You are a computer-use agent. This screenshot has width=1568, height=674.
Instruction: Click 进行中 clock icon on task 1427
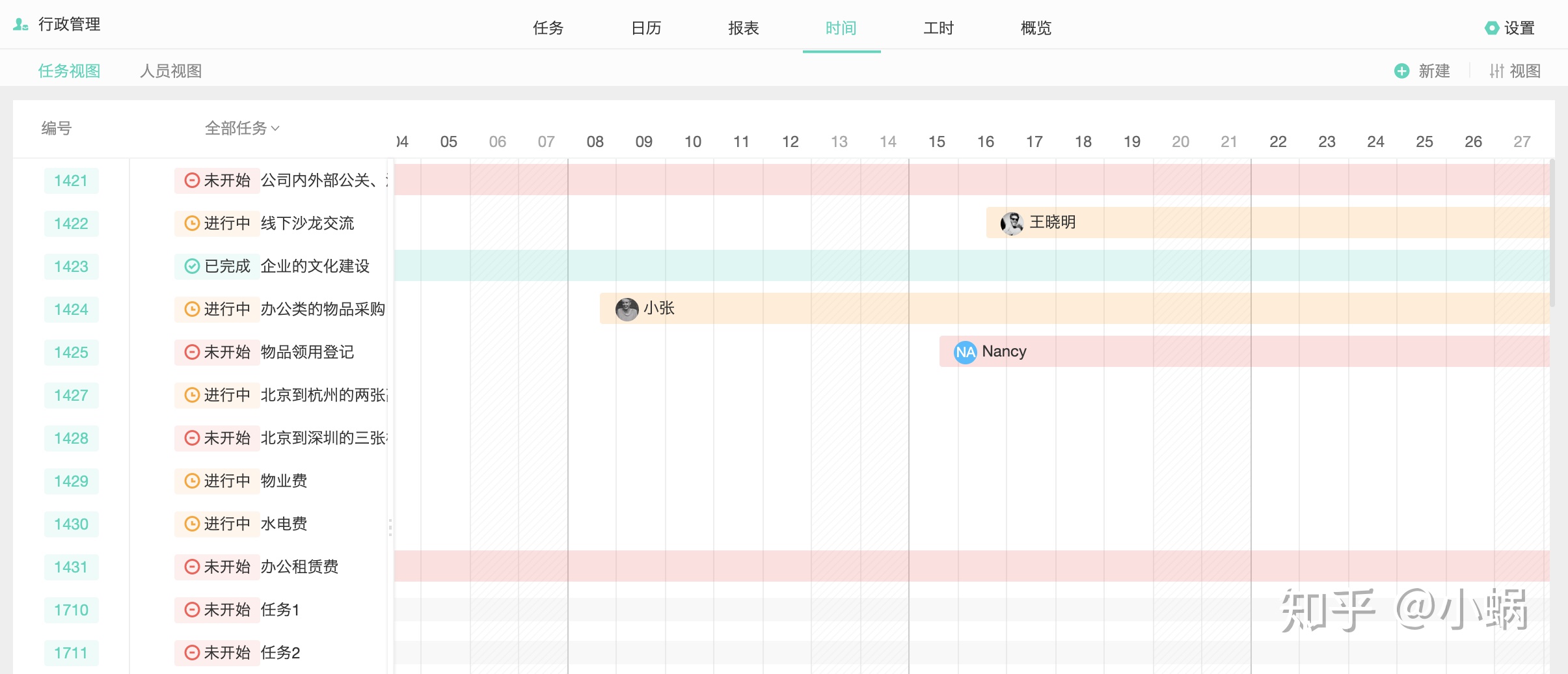(x=192, y=395)
